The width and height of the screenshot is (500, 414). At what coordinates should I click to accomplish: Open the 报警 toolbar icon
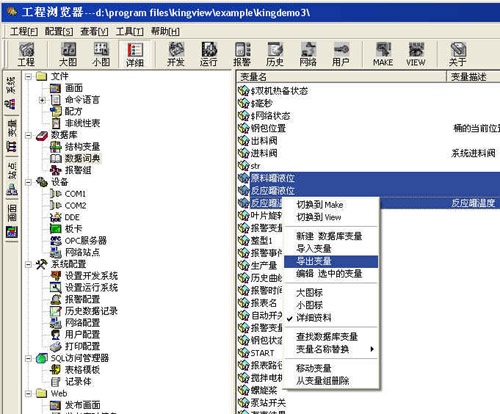pyautogui.click(x=242, y=54)
